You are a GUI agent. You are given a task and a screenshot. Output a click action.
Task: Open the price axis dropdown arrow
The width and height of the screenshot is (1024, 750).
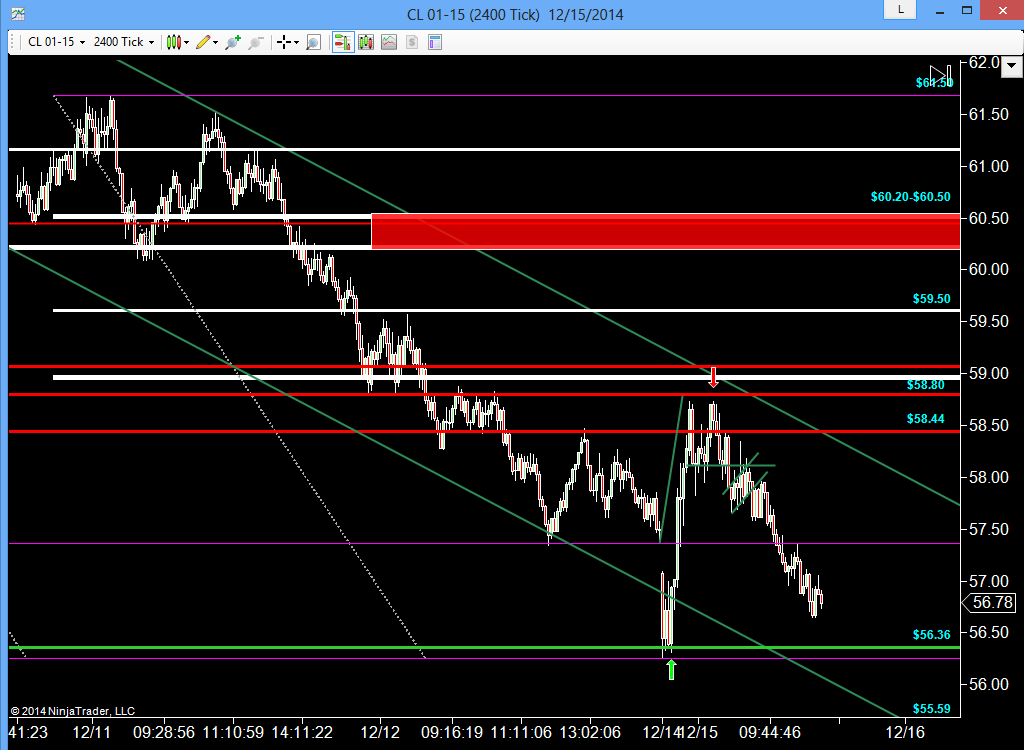coord(1012,65)
